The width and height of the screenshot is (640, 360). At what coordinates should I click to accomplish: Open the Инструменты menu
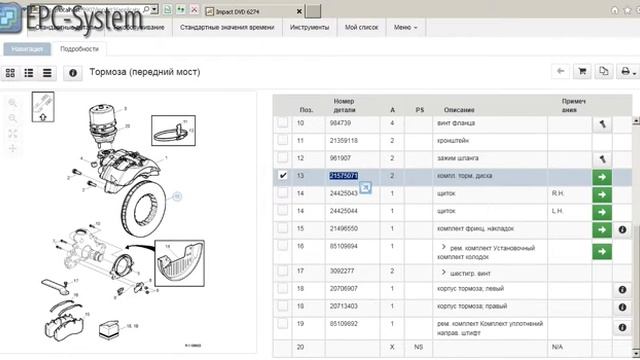309,27
